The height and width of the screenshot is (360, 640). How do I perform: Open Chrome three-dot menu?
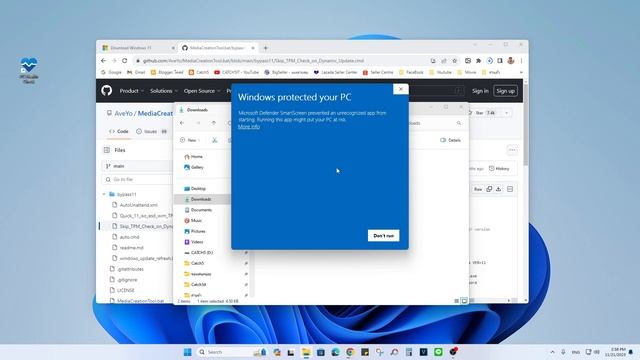521,61
